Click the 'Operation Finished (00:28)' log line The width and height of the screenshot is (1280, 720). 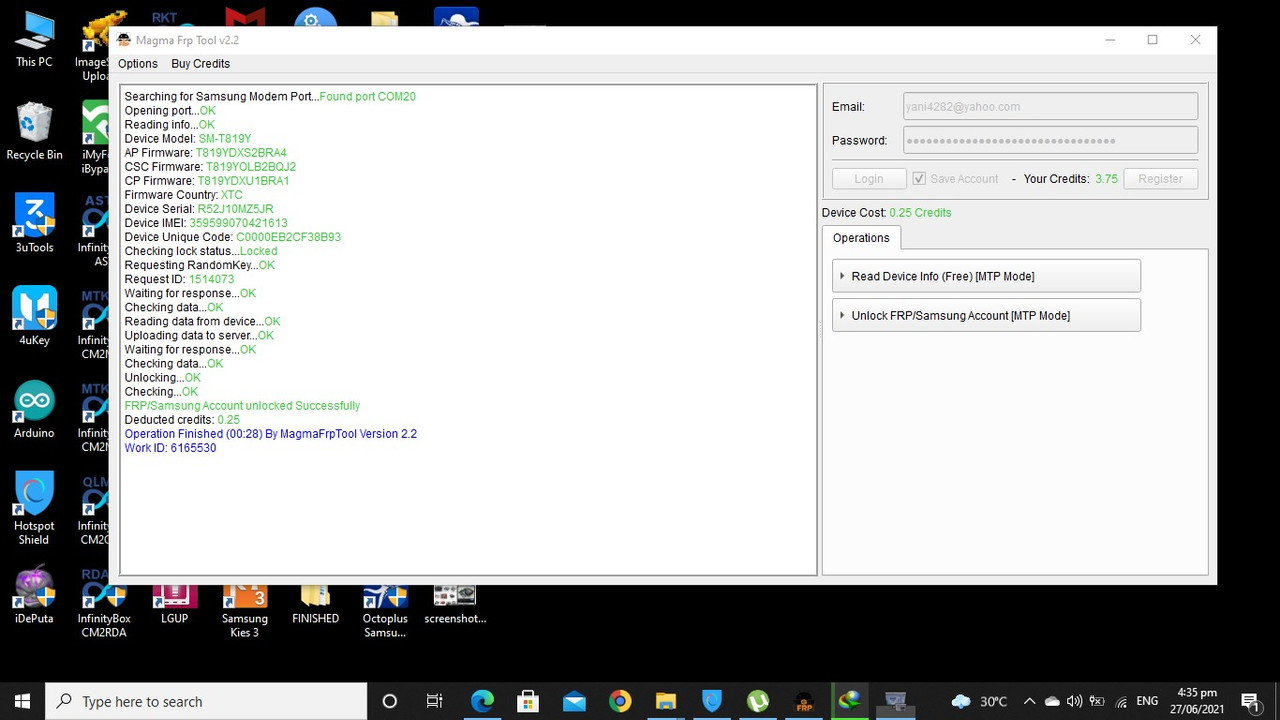(x=271, y=434)
